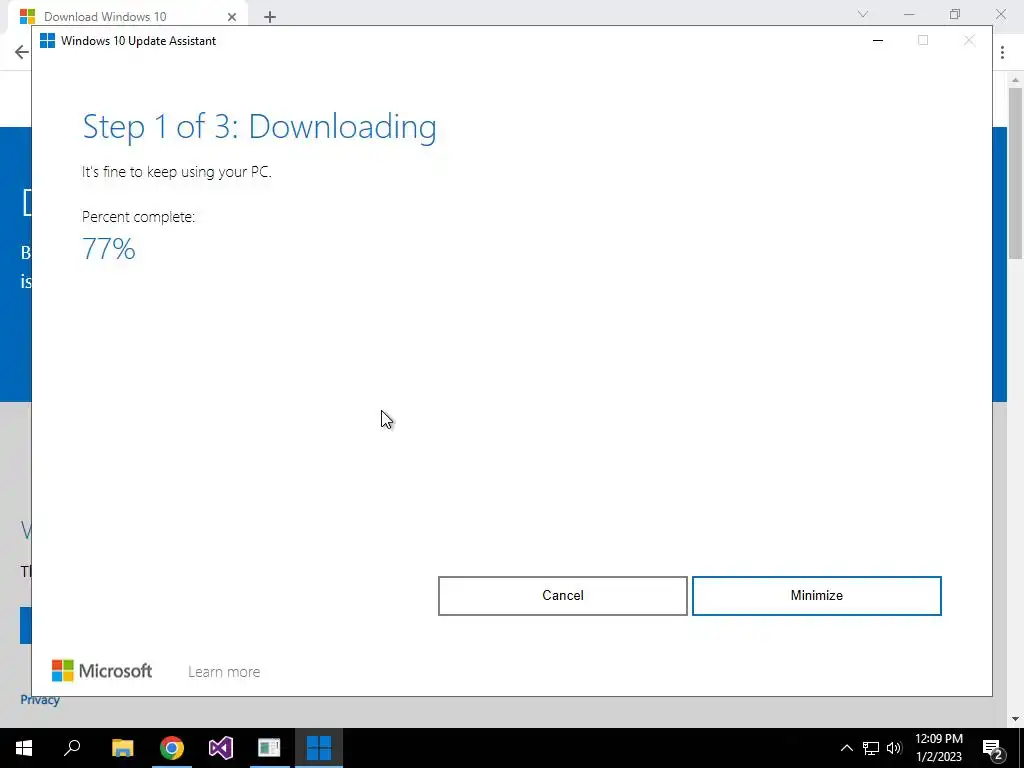The width and height of the screenshot is (1024, 768).
Task: Click the 77% percent complete value
Action: click(x=108, y=249)
